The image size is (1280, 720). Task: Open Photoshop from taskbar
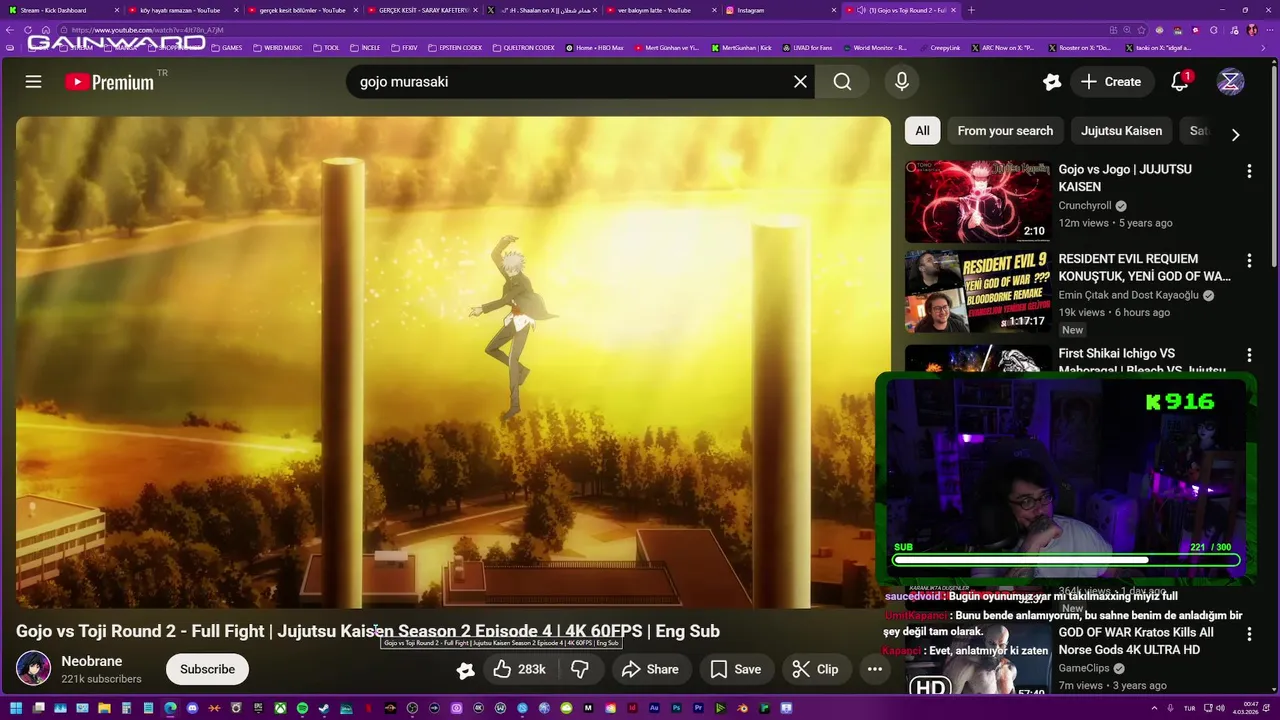676,708
